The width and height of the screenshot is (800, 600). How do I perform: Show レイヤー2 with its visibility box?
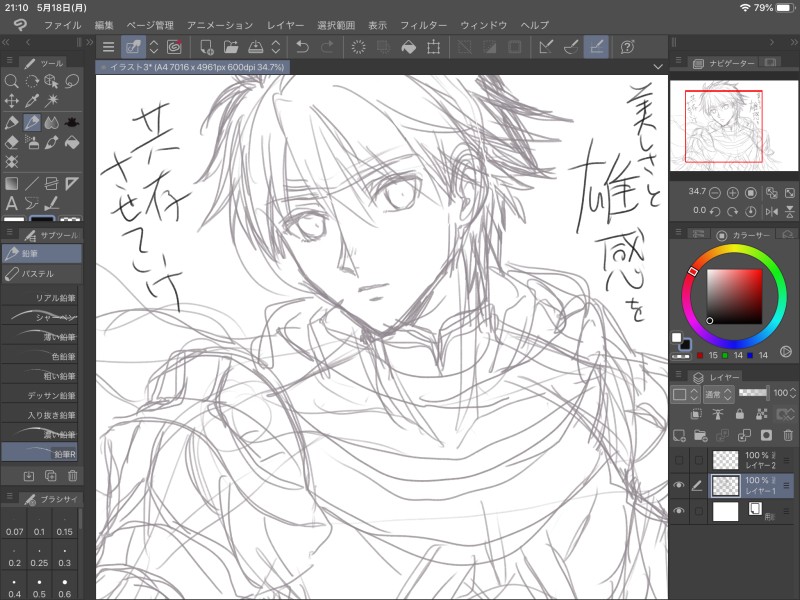click(679, 460)
